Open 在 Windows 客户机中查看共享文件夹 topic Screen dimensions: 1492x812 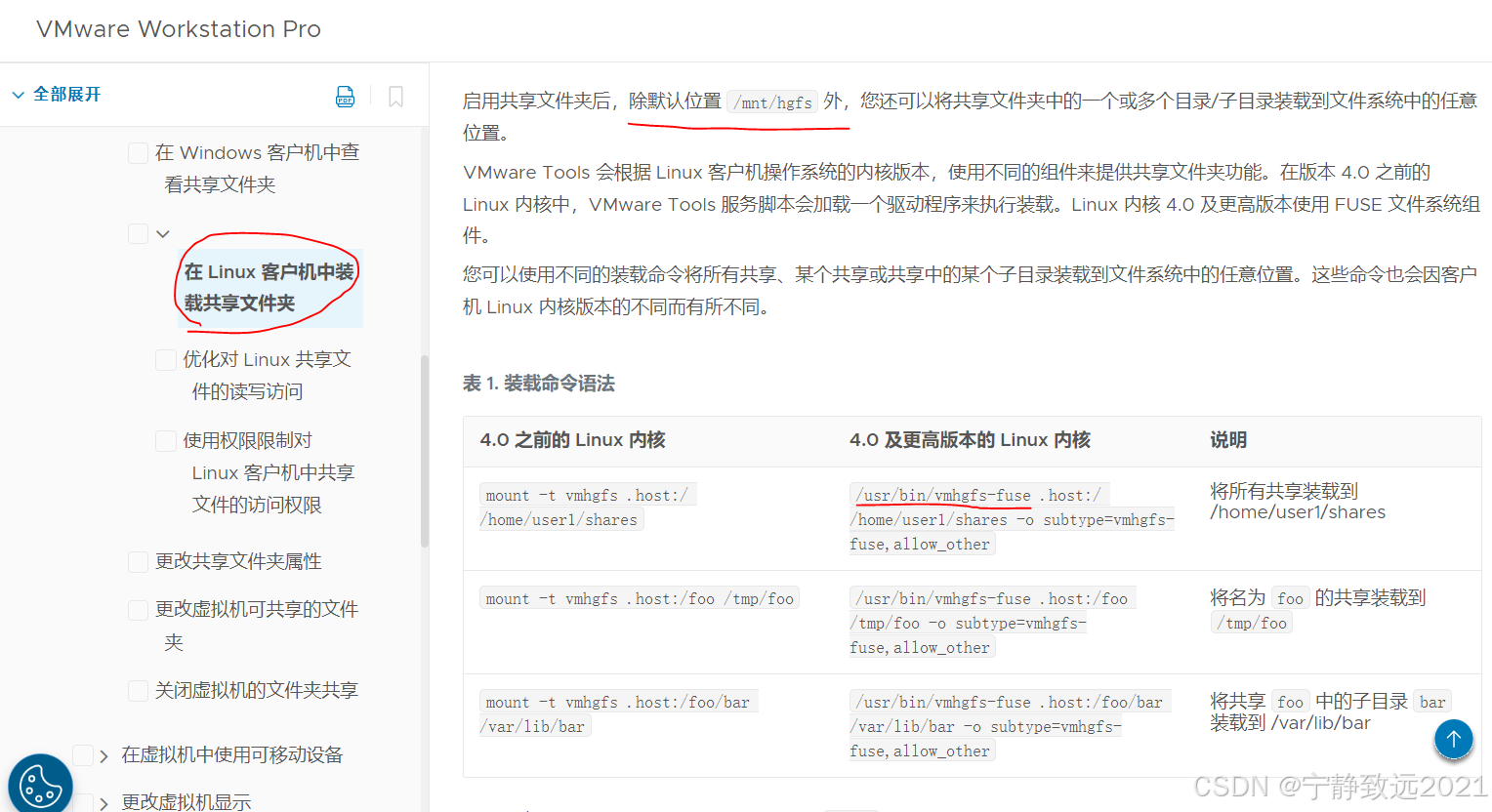pyautogui.click(x=258, y=169)
